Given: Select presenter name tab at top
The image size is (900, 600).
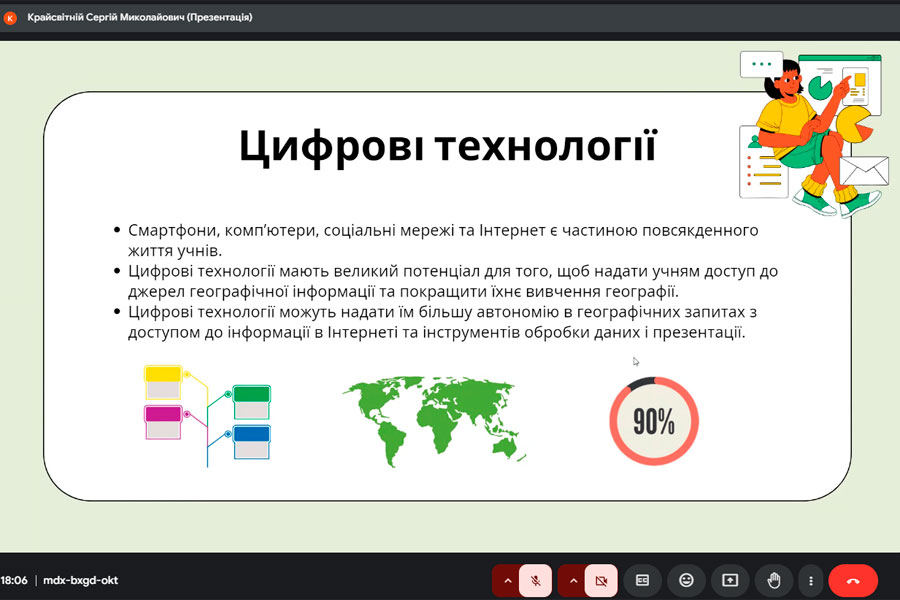Looking at the screenshot, I should coord(140,17).
